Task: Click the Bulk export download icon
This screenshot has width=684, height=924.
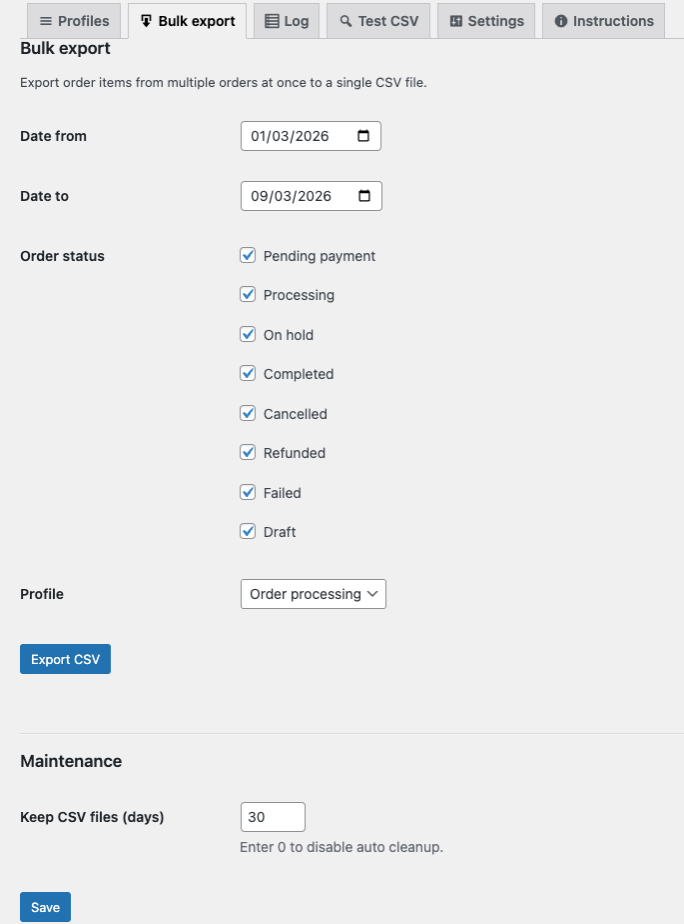Action: click(147, 21)
